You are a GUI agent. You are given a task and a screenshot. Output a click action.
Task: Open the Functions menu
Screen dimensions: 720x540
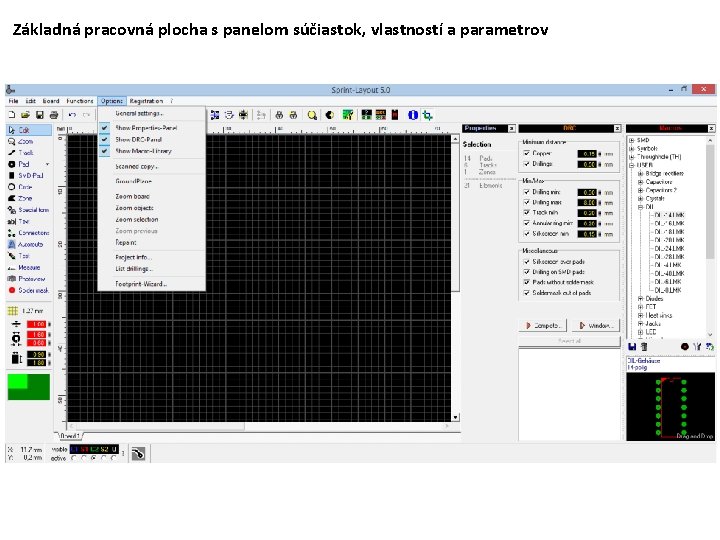[x=80, y=101]
